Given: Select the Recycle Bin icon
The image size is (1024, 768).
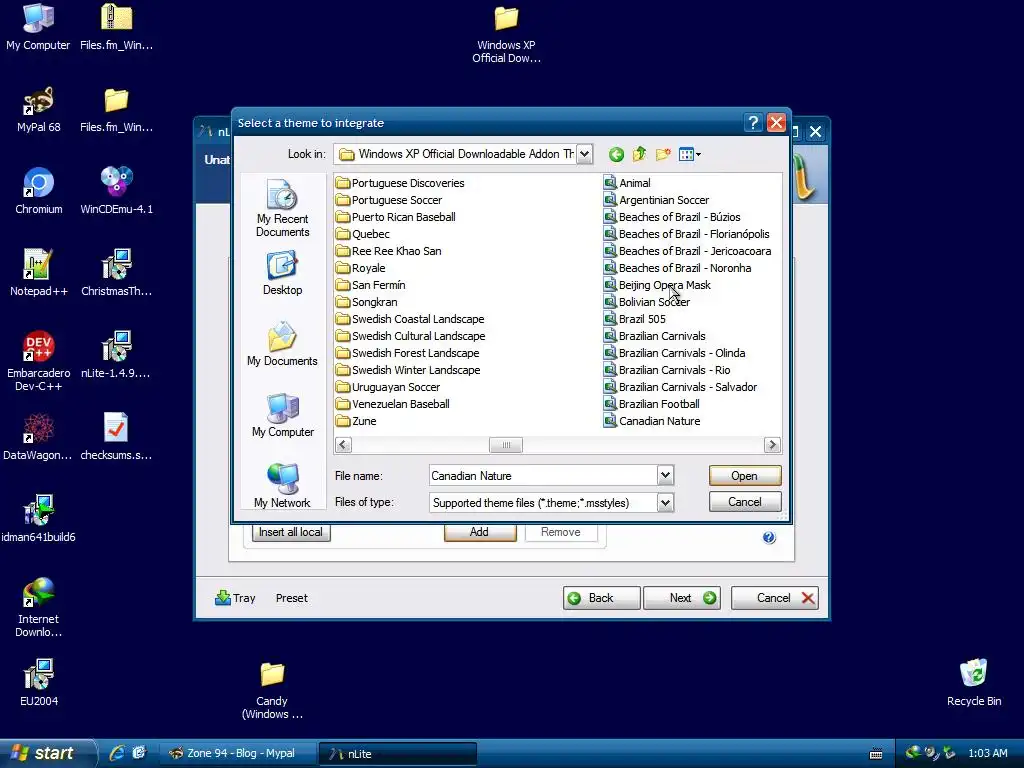Looking at the screenshot, I should pos(974,684).
